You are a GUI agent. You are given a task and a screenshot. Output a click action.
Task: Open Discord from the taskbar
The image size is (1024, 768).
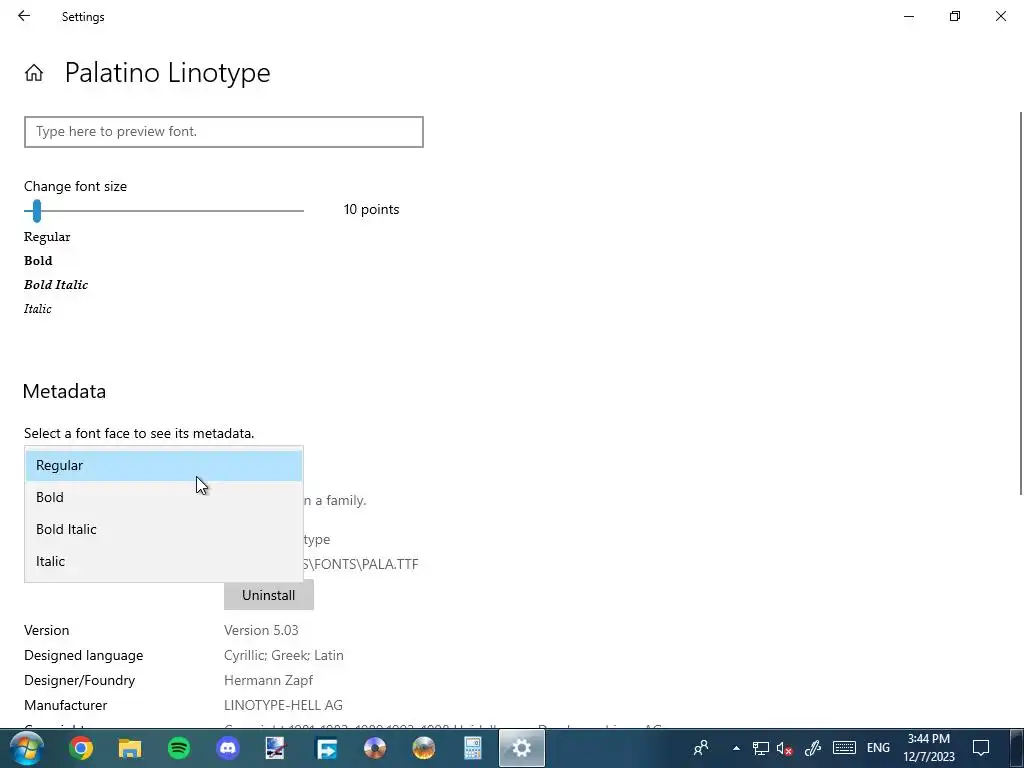pyautogui.click(x=228, y=748)
